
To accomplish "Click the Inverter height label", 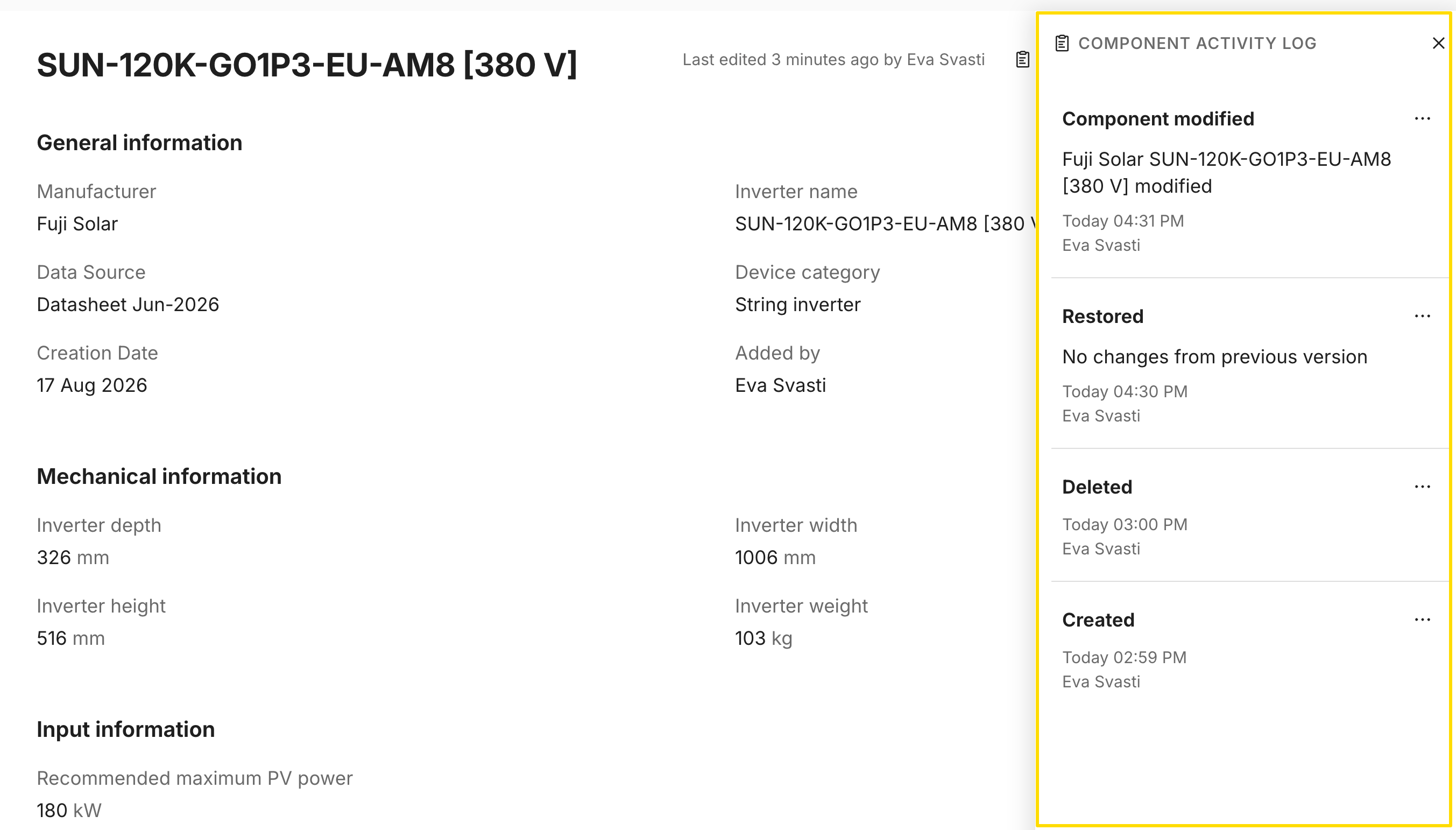I will tap(101, 607).
